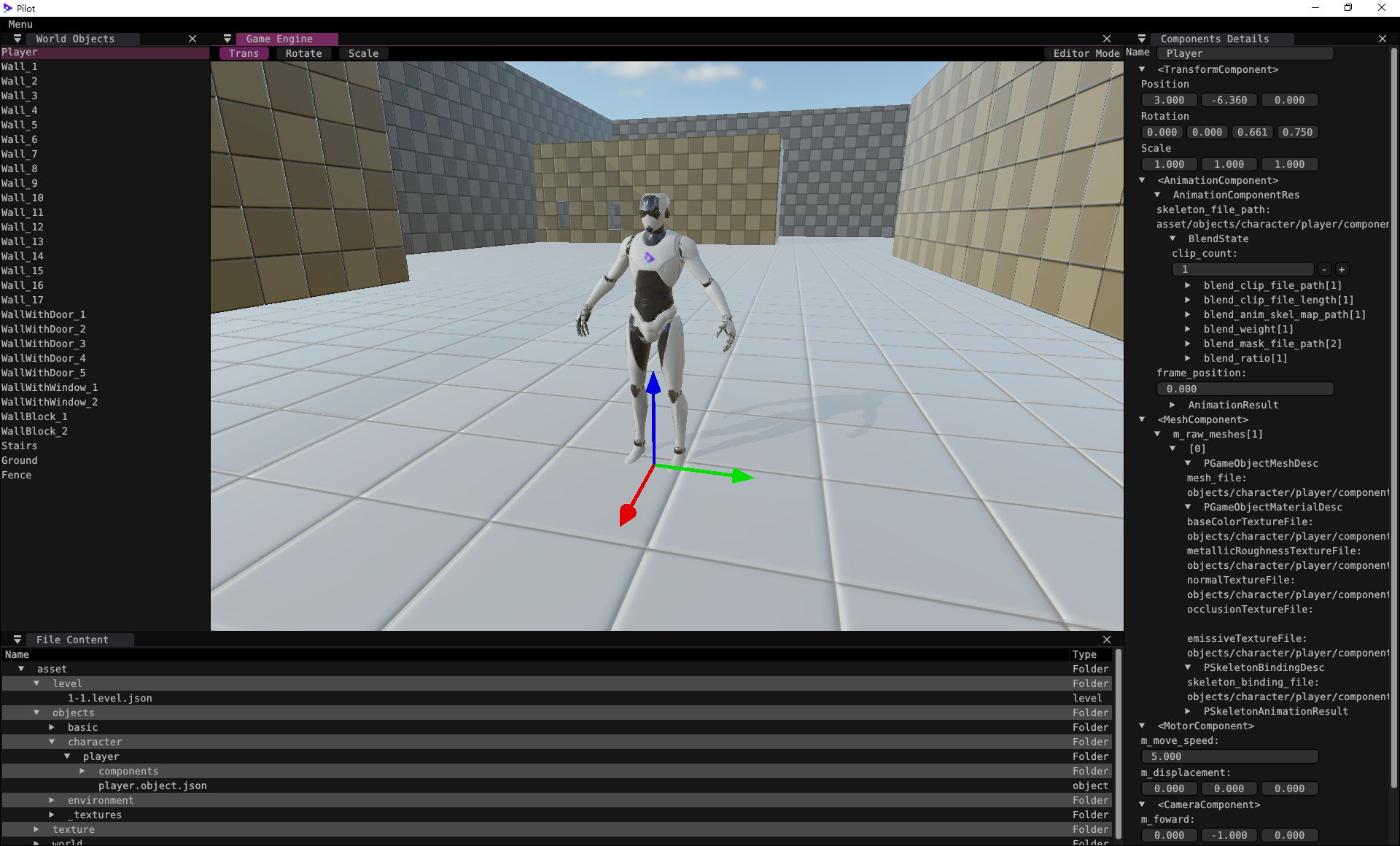
Task: Activate the Trans transform mode
Action: (x=244, y=53)
